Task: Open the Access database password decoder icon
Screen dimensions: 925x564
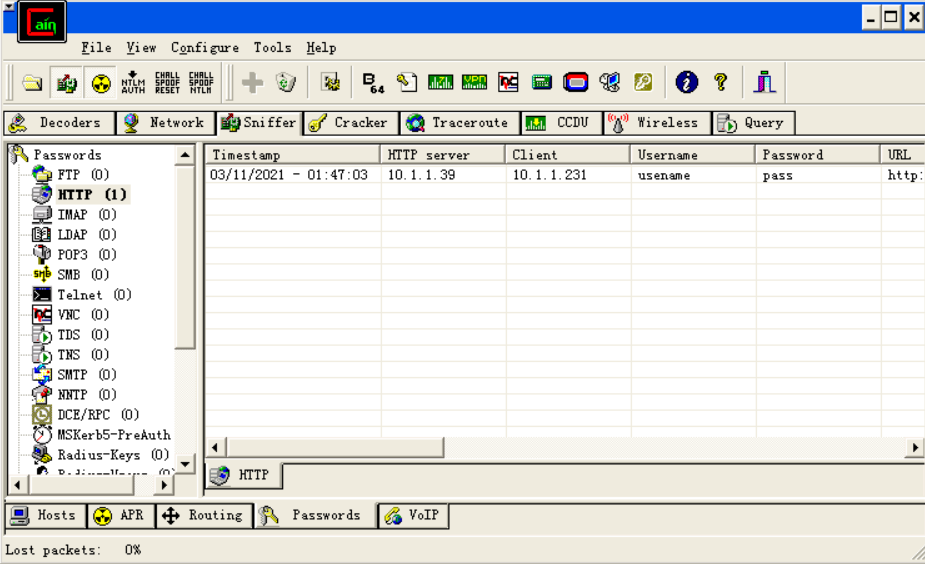Action: click(x=406, y=82)
